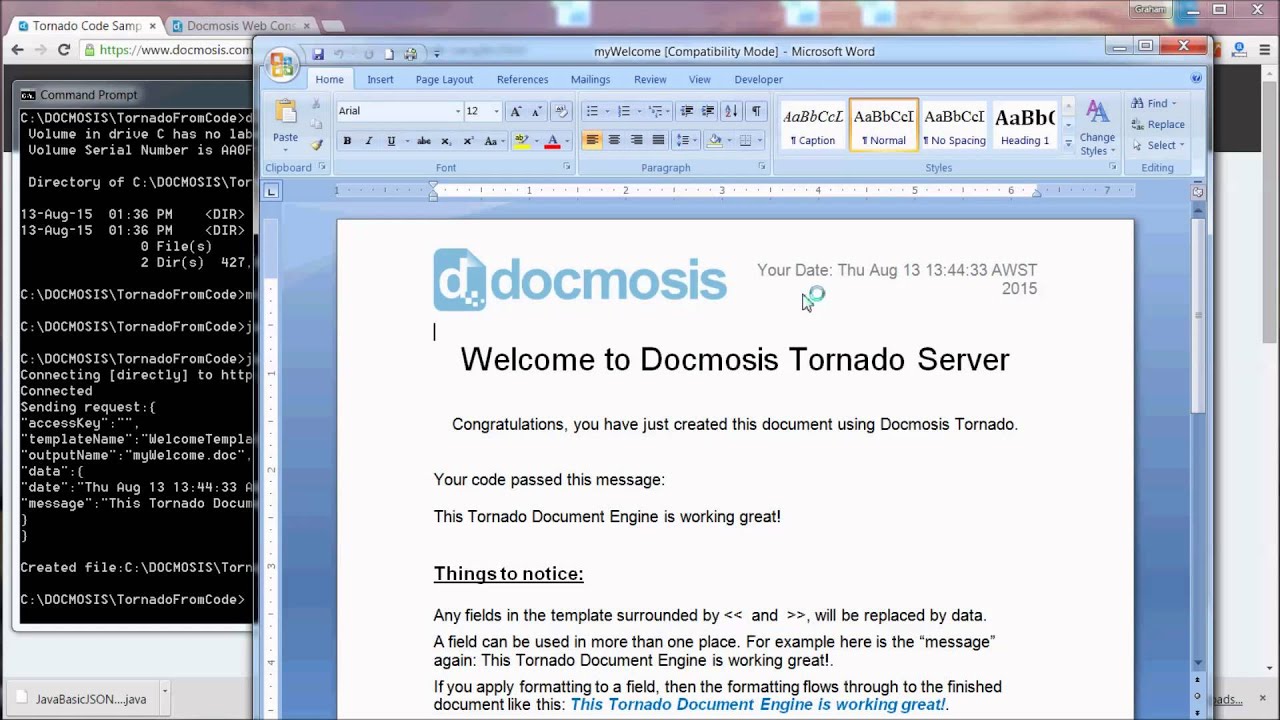Click the text Highlight Color icon
Image resolution: width=1280 pixels, height=720 pixels.
pos(520,141)
